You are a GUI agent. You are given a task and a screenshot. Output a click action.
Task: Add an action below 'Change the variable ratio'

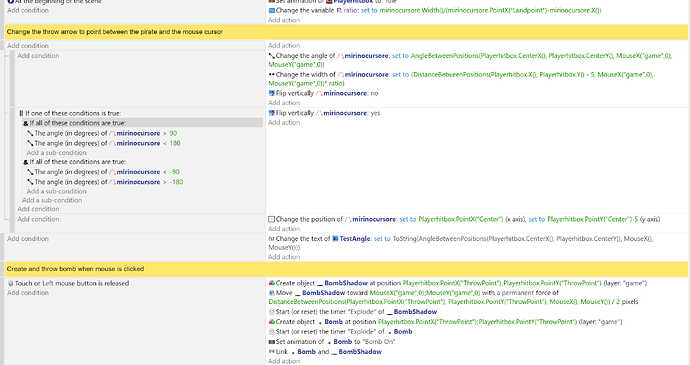[284, 20]
